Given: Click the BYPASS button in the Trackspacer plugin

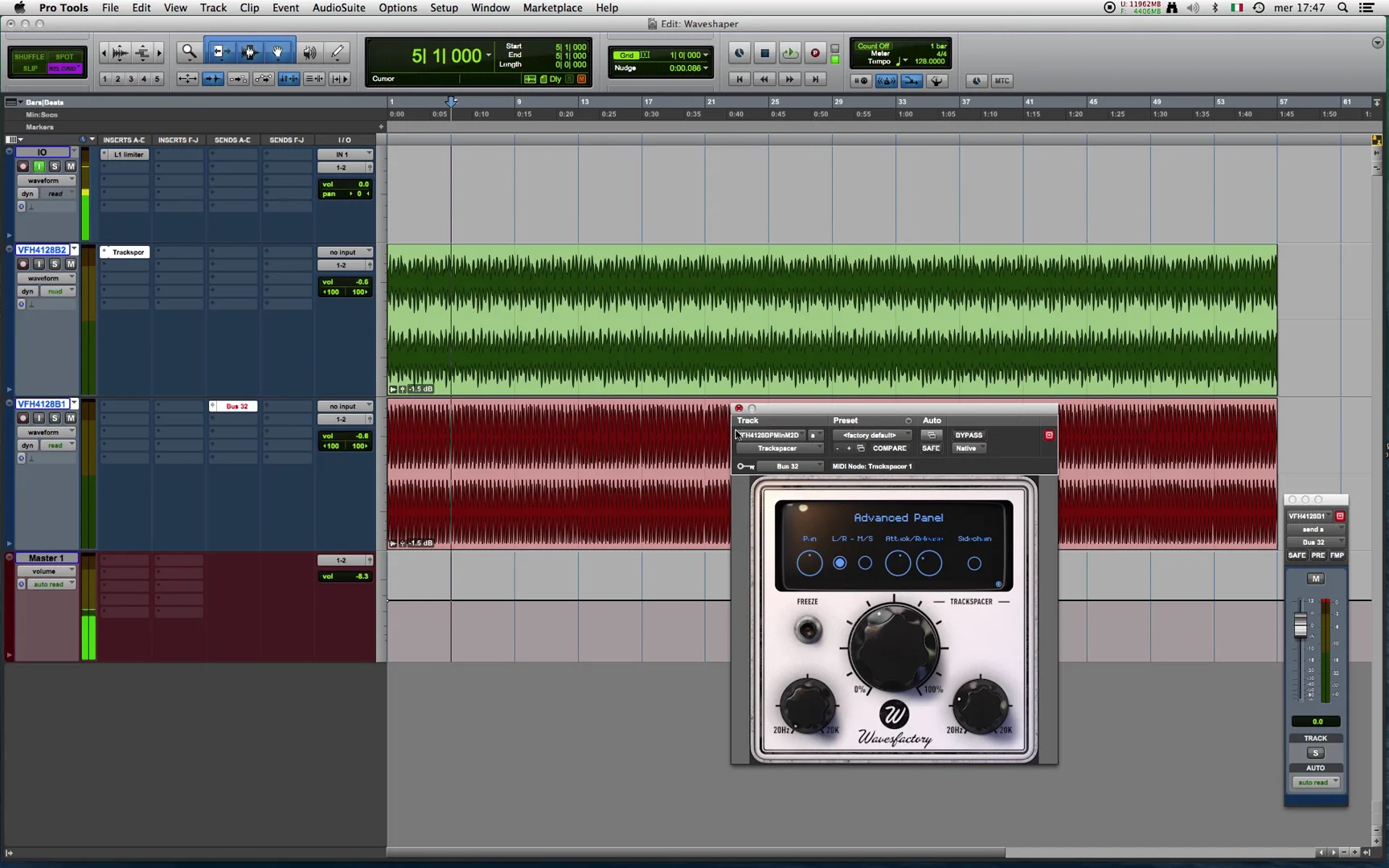Looking at the screenshot, I should (x=968, y=435).
